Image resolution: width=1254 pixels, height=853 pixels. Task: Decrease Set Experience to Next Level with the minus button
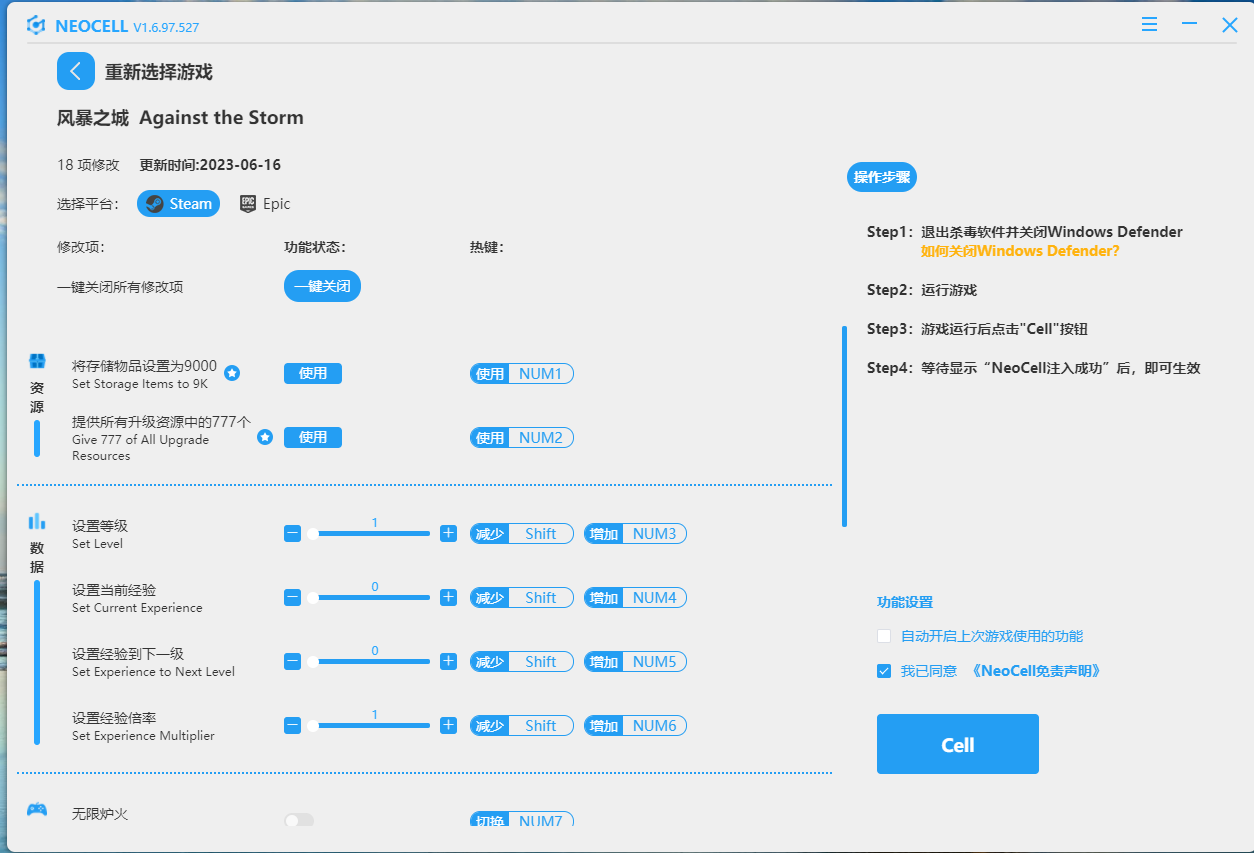tap(292, 662)
